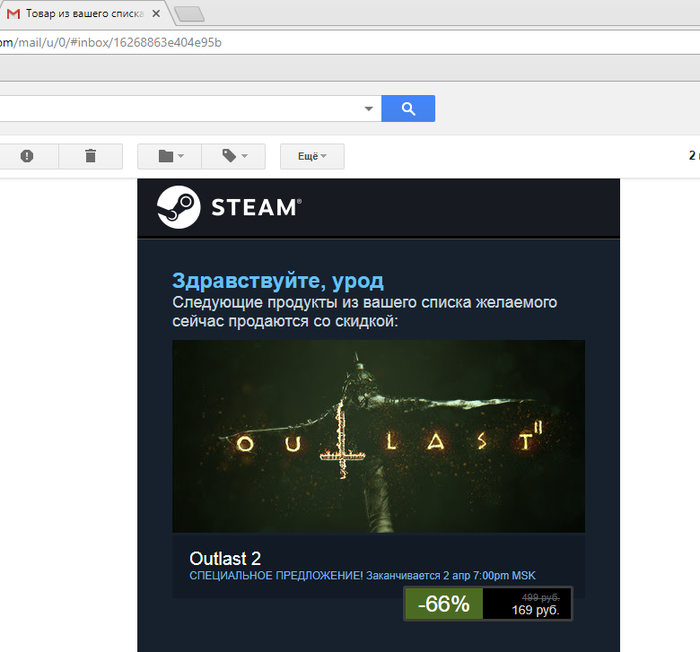The image size is (700, 652).
Task: Click the STEAM wordmark text
Action: point(253,208)
